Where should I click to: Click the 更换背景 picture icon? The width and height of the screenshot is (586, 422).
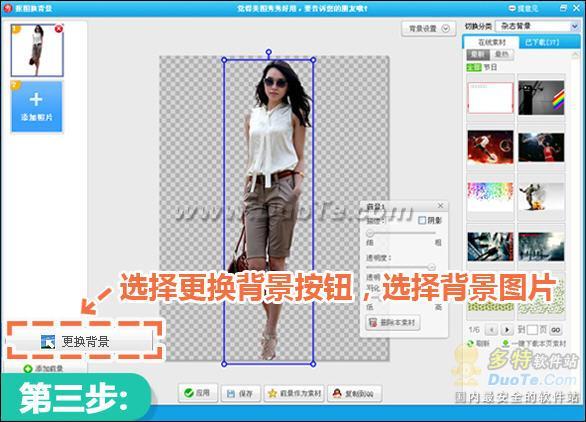(48, 342)
